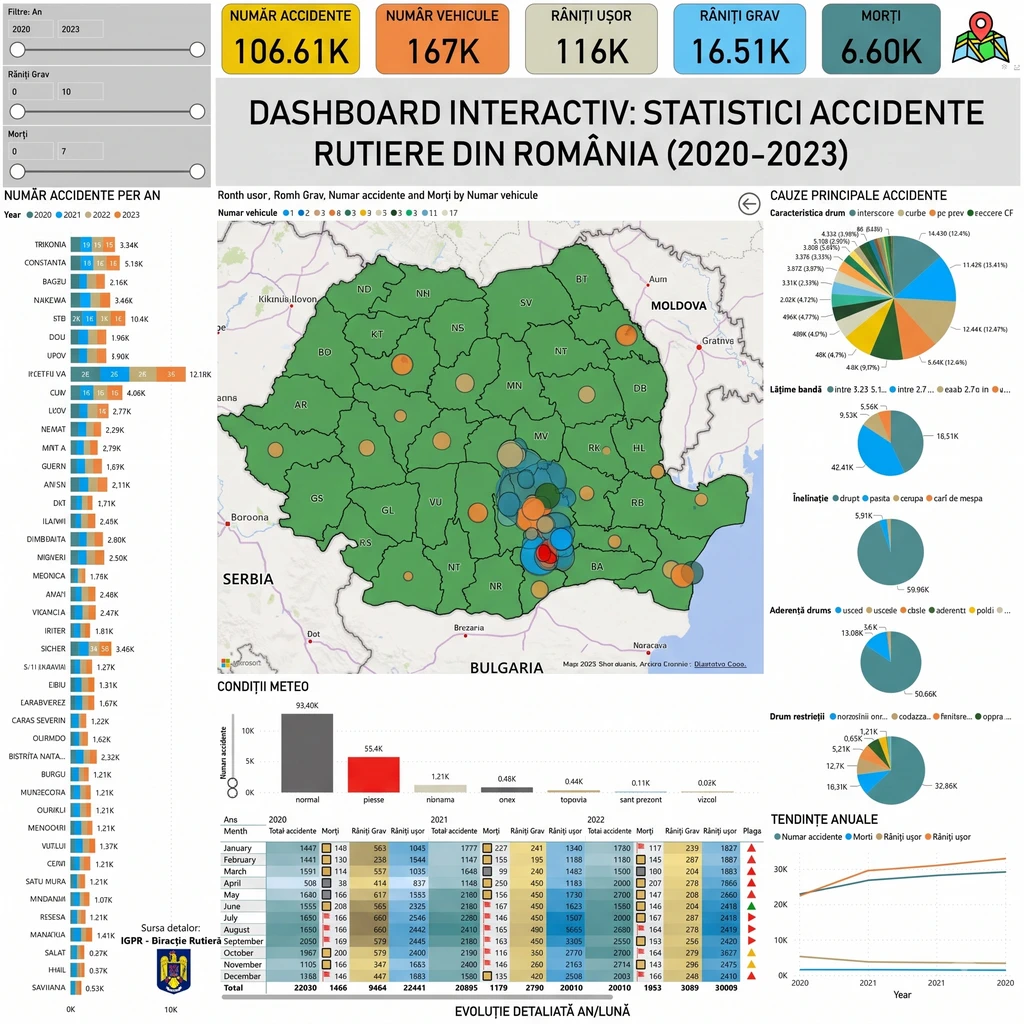Click the Răniți Grav maximum field showing 10
This screenshot has width=1024, height=1024.
pyautogui.click(x=80, y=91)
